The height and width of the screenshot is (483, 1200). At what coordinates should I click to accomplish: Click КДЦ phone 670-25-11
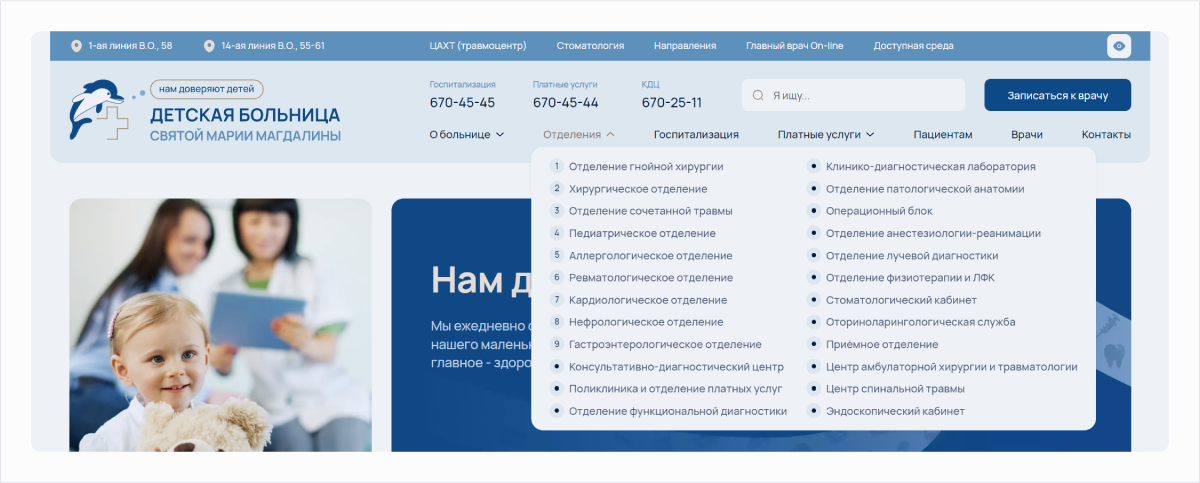(x=672, y=102)
